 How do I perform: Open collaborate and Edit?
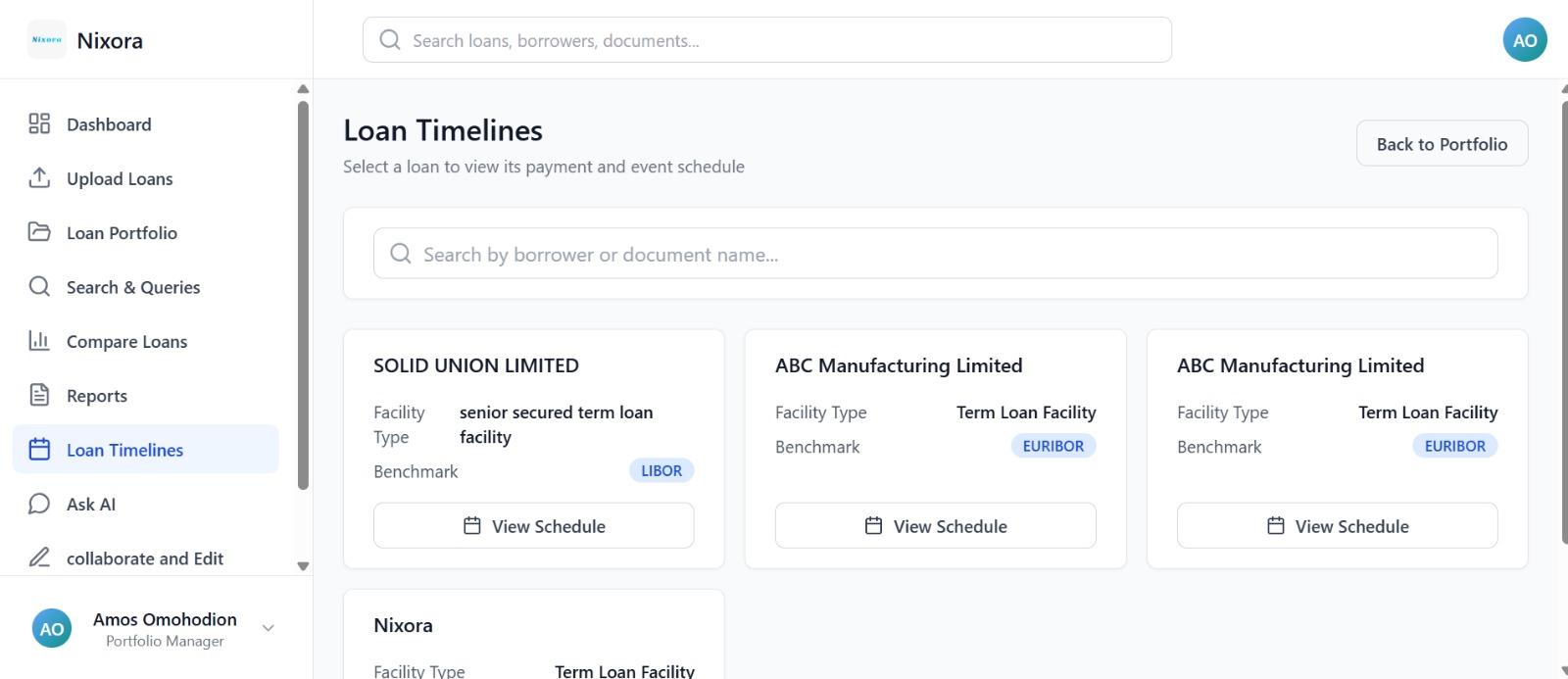point(145,558)
